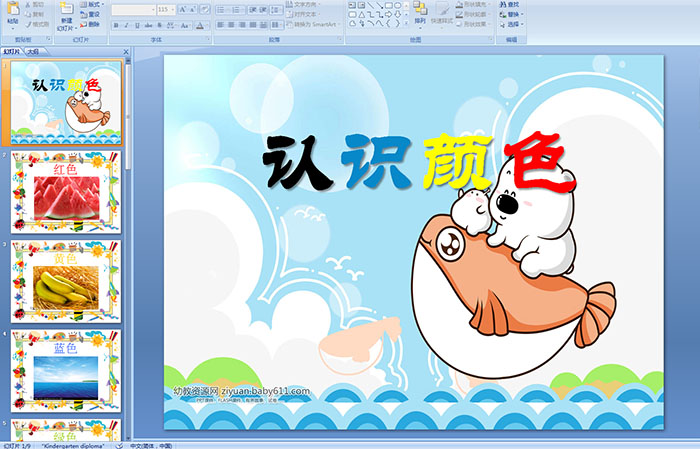Click the thumbnail pane vertical scrollbar

coord(129,248)
